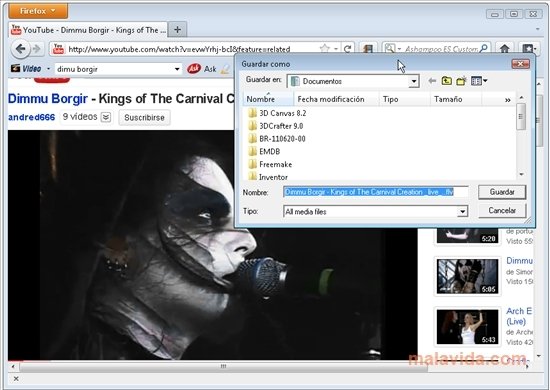Open the dimu borgir search dropdown
Viewport: 550px width, 390px height.
coord(177,69)
